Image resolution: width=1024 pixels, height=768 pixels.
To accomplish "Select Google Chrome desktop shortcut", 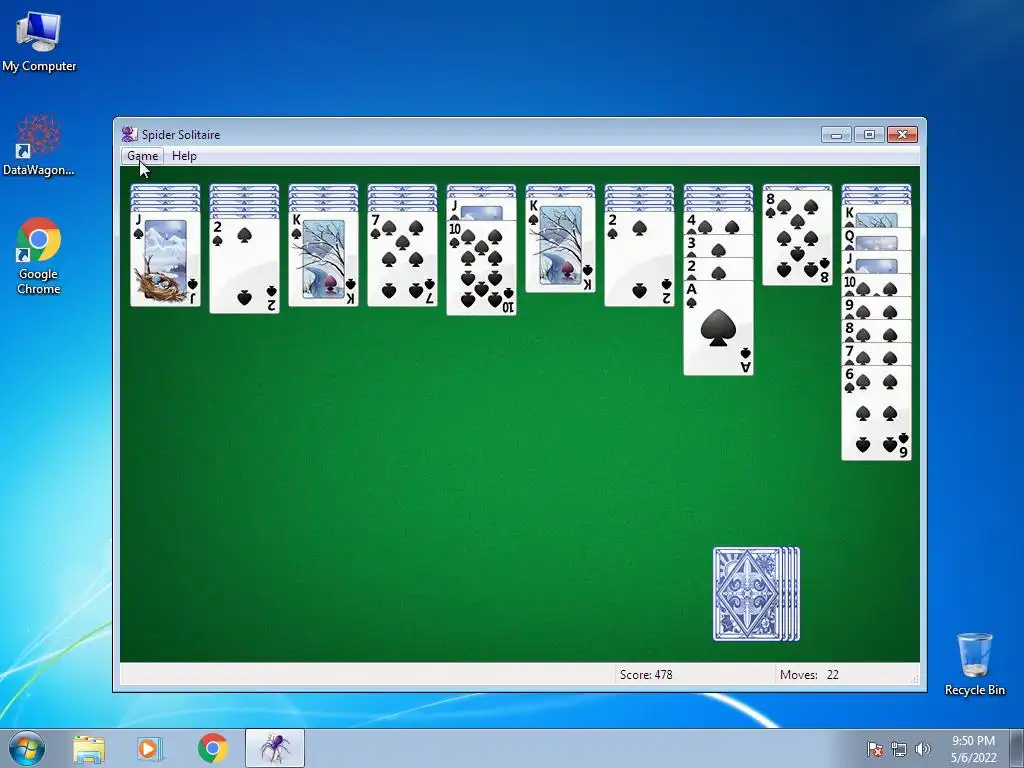I will tap(39, 257).
